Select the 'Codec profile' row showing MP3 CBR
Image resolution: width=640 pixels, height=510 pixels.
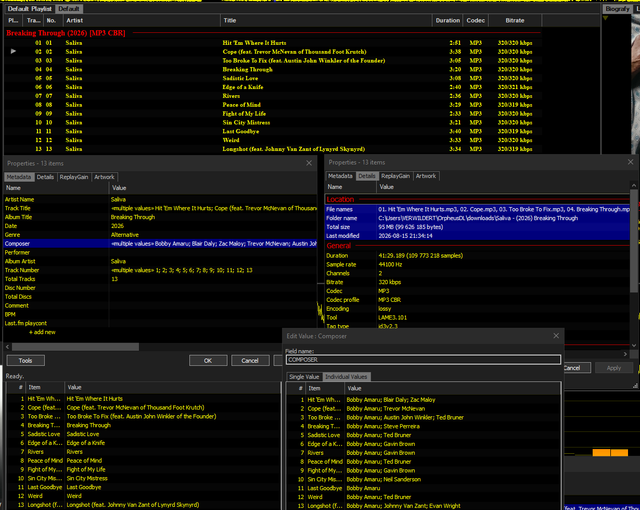coord(478,300)
